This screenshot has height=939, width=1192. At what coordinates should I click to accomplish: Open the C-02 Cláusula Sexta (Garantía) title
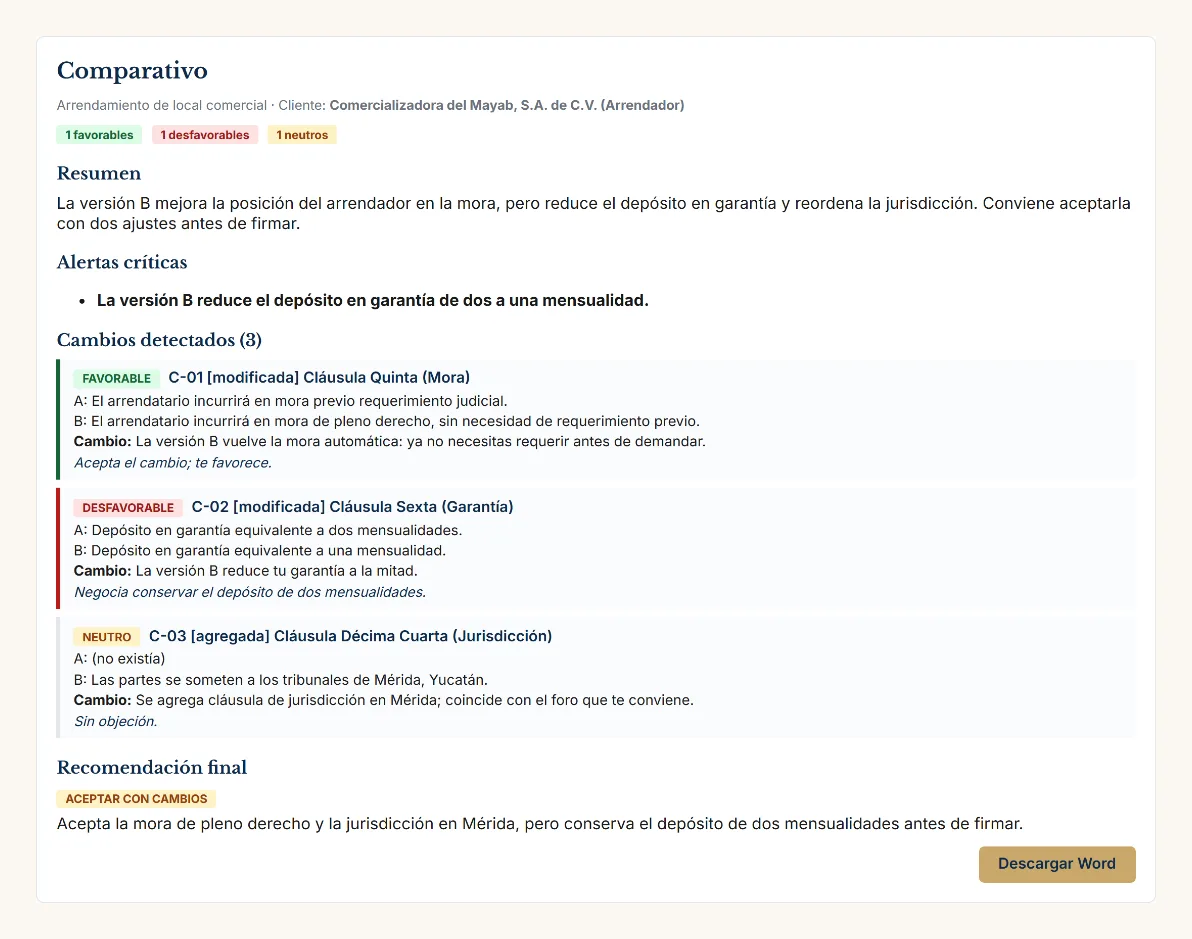click(352, 506)
